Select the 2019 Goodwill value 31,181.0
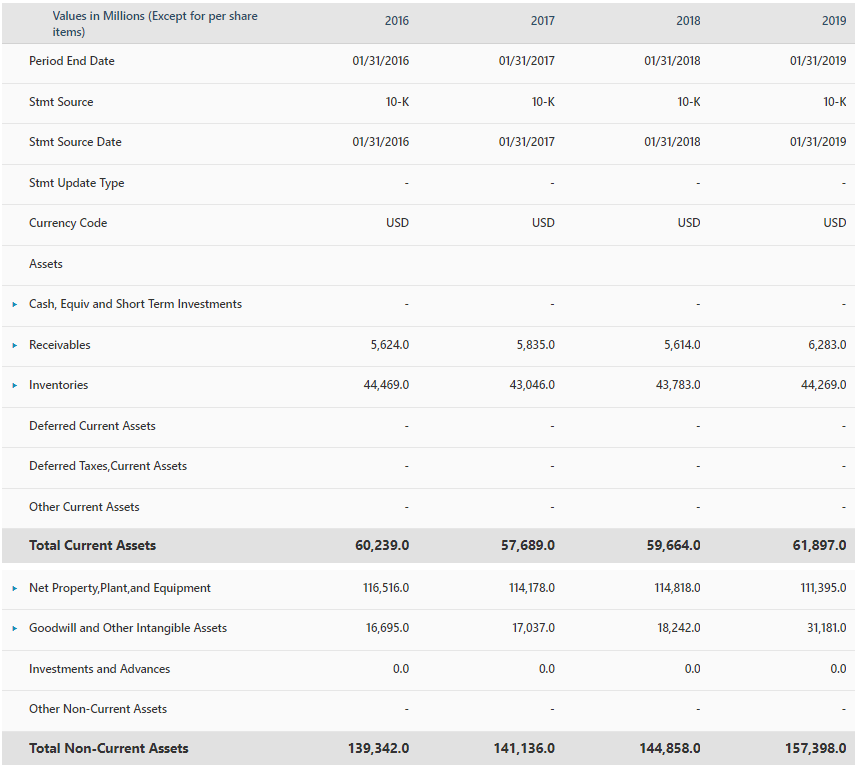855x767 pixels. tap(824, 628)
